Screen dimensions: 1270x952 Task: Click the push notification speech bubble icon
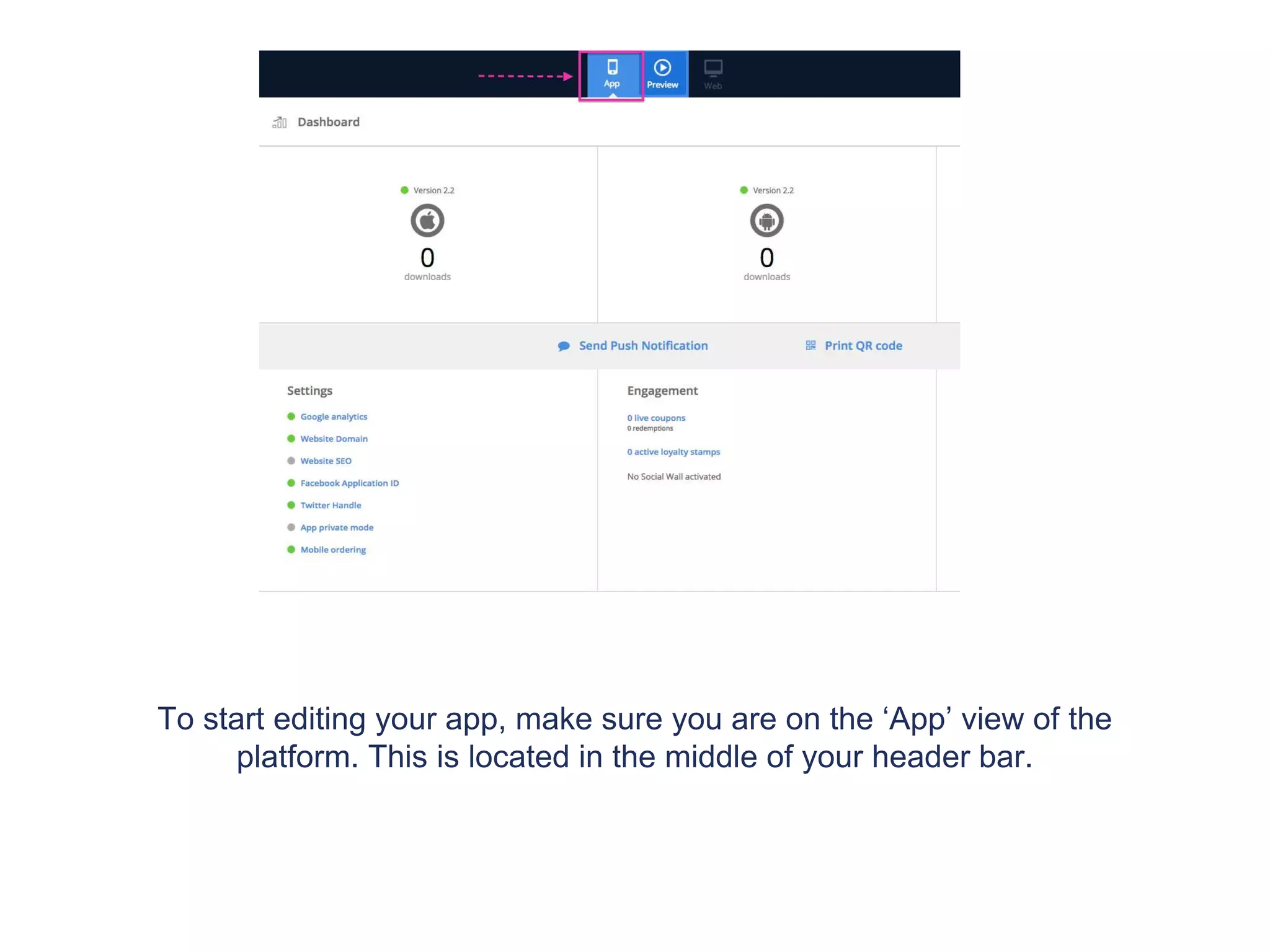(564, 346)
